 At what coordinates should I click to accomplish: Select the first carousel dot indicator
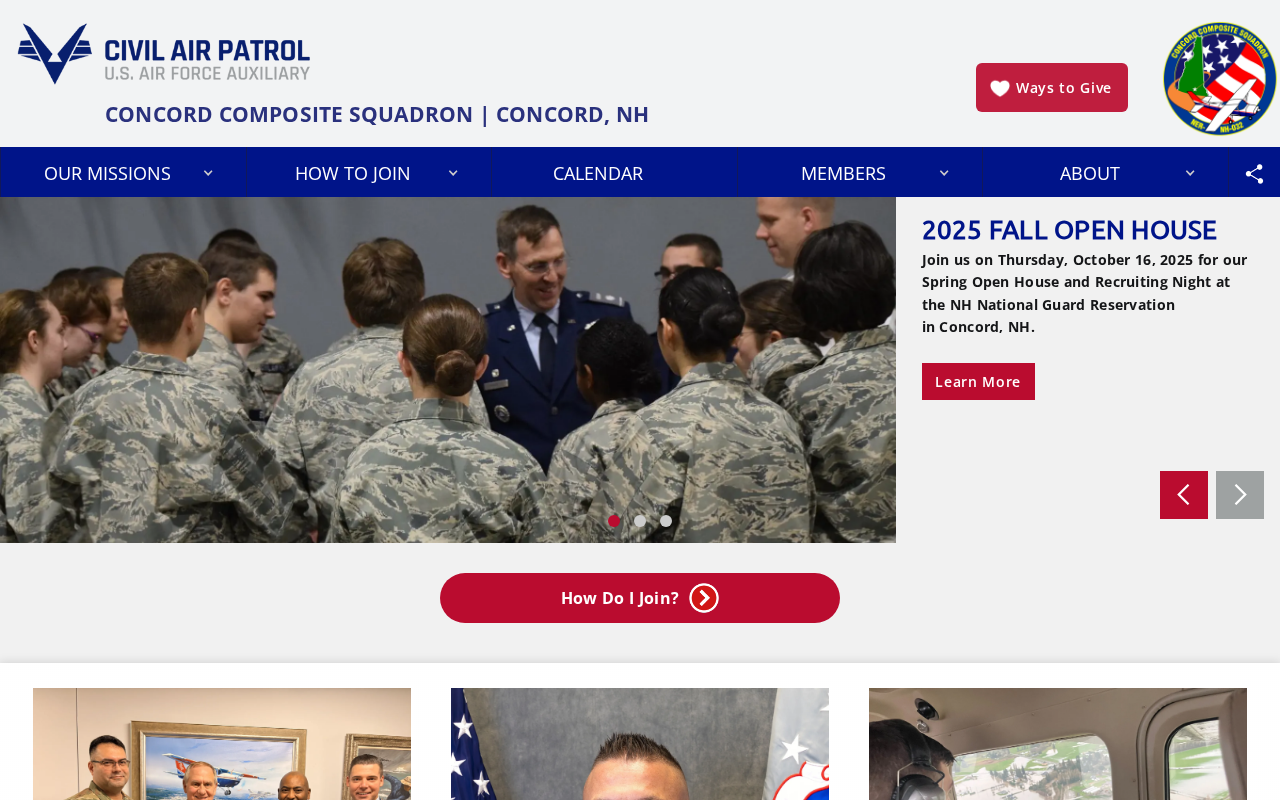click(x=614, y=521)
